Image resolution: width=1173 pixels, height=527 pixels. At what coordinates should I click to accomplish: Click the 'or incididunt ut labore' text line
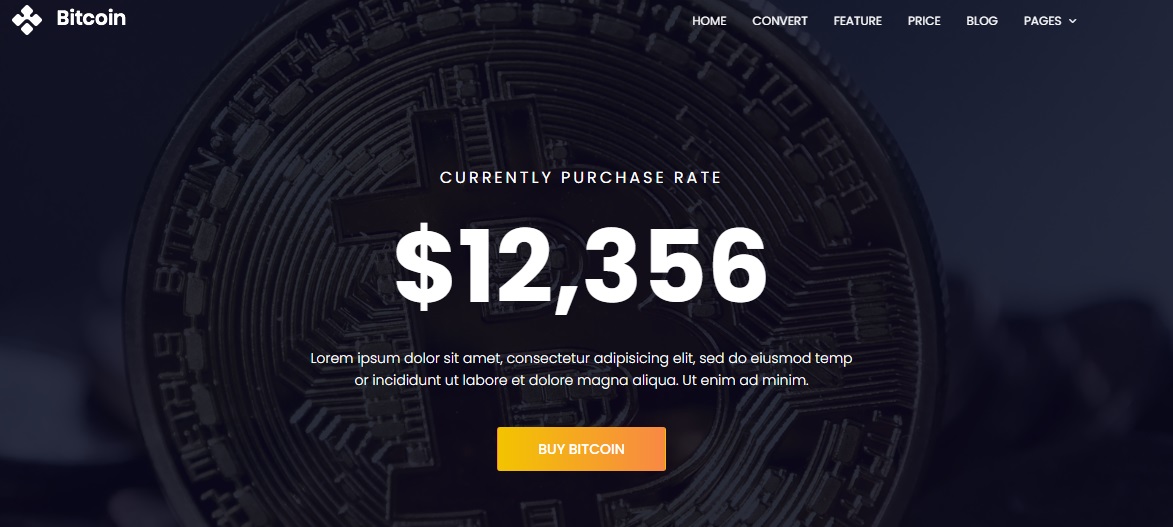(581, 380)
